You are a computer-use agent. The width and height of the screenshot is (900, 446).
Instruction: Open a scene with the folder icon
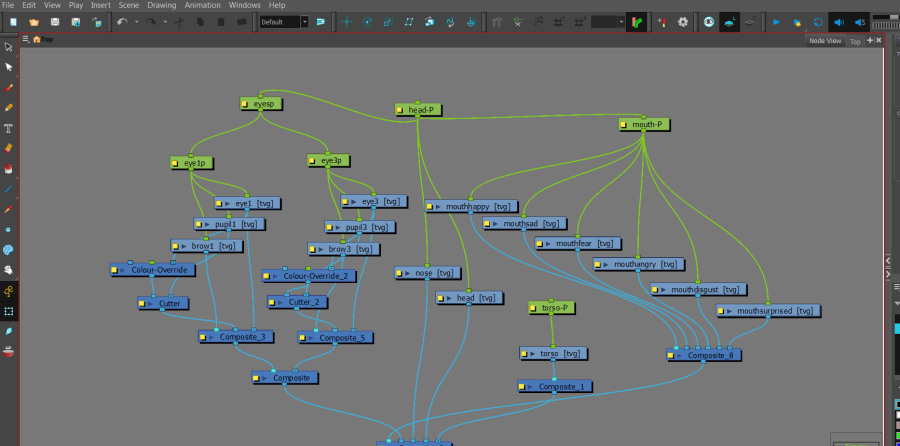click(x=34, y=22)
